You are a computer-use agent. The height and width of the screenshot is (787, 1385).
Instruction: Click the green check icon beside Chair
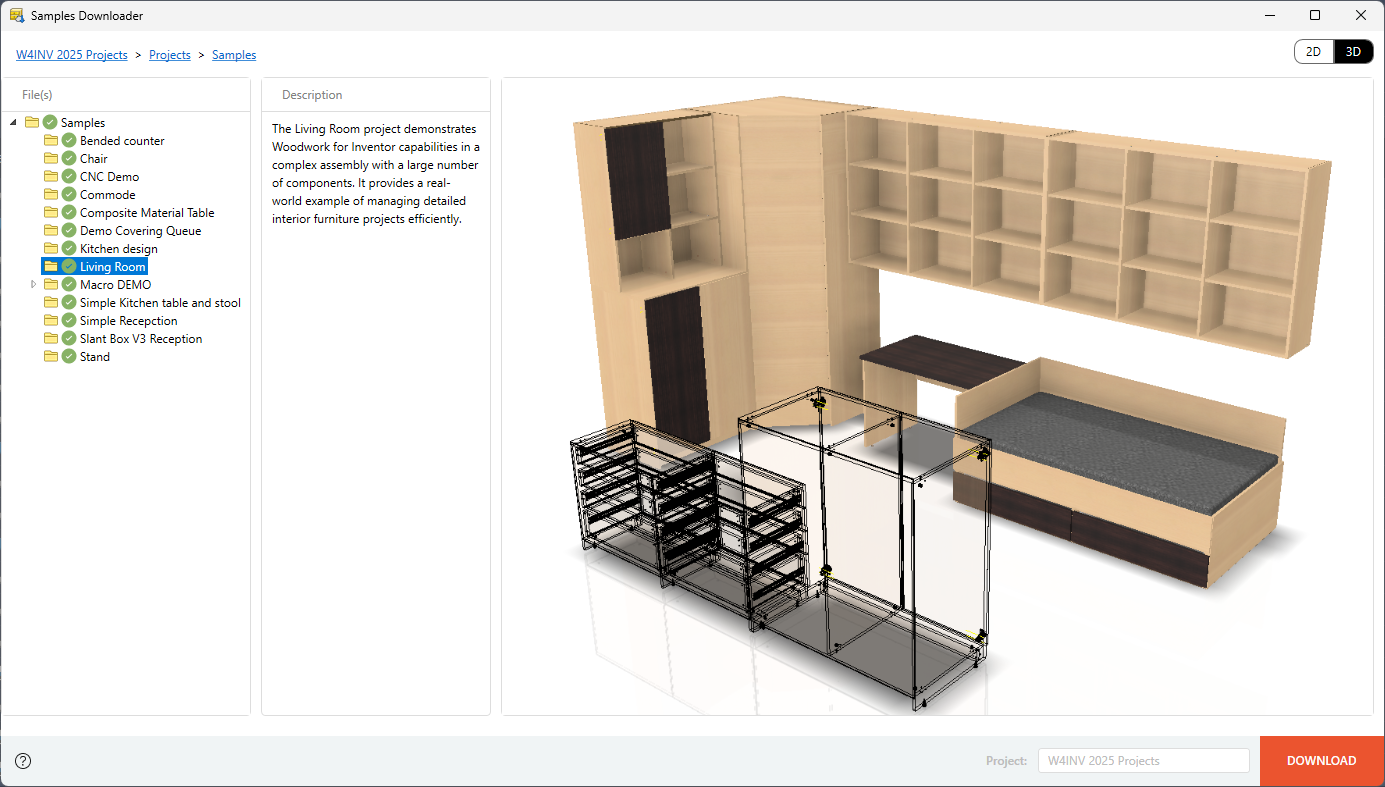69,159
